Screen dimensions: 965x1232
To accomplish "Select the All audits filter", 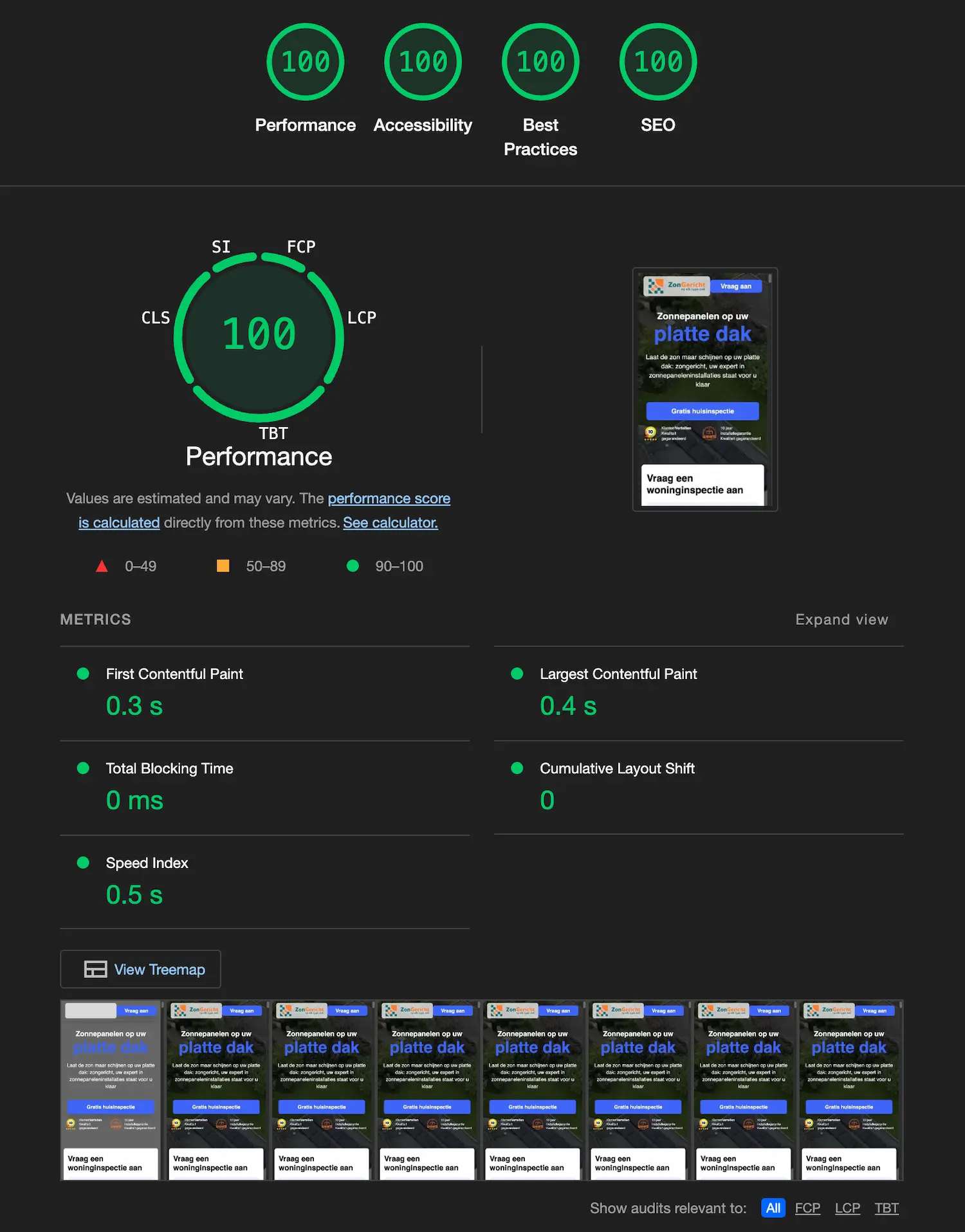I will (773, 1208).
